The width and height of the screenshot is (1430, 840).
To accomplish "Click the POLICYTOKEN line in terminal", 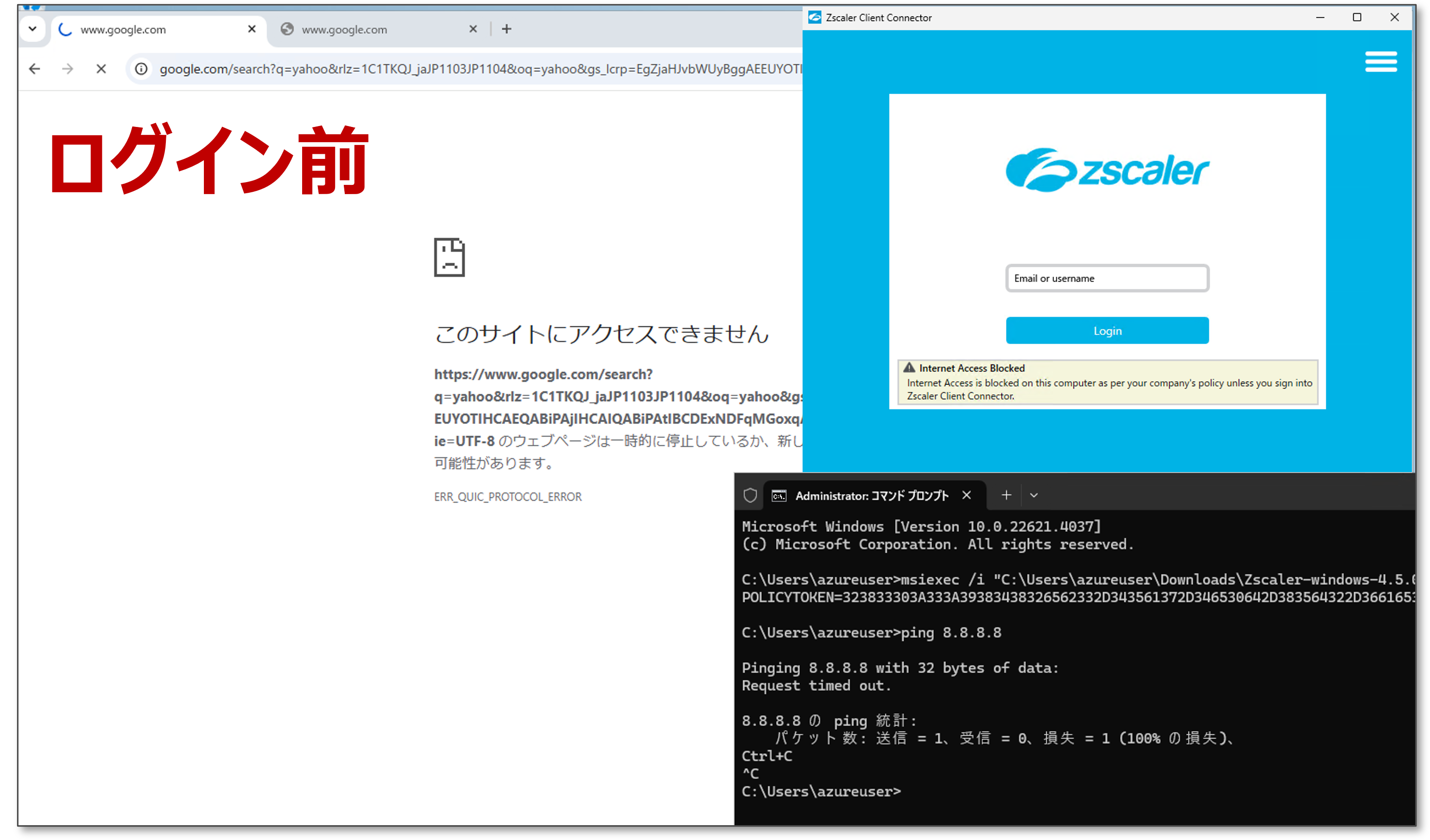I will (1078, 597).
